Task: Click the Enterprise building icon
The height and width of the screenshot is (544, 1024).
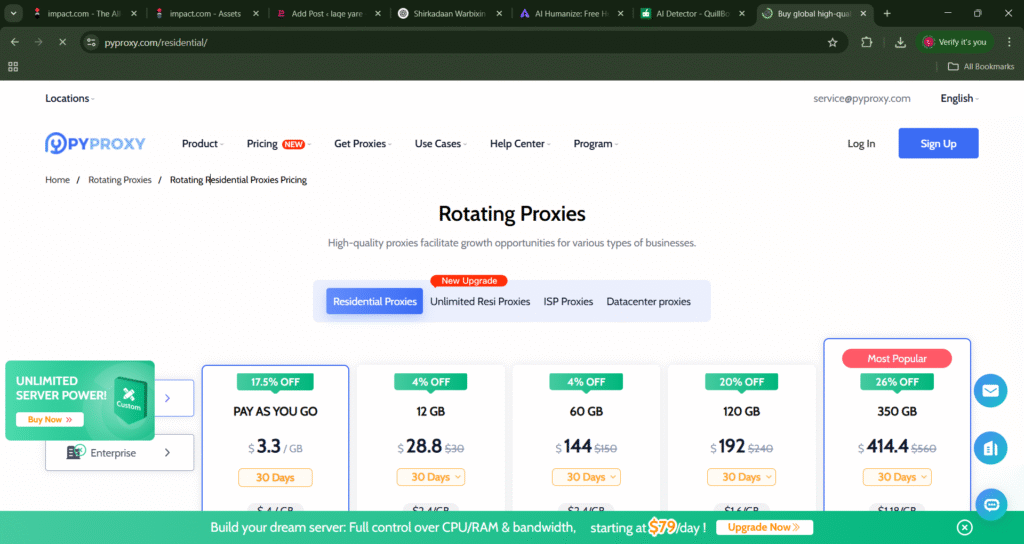Action: click(76, 451)
